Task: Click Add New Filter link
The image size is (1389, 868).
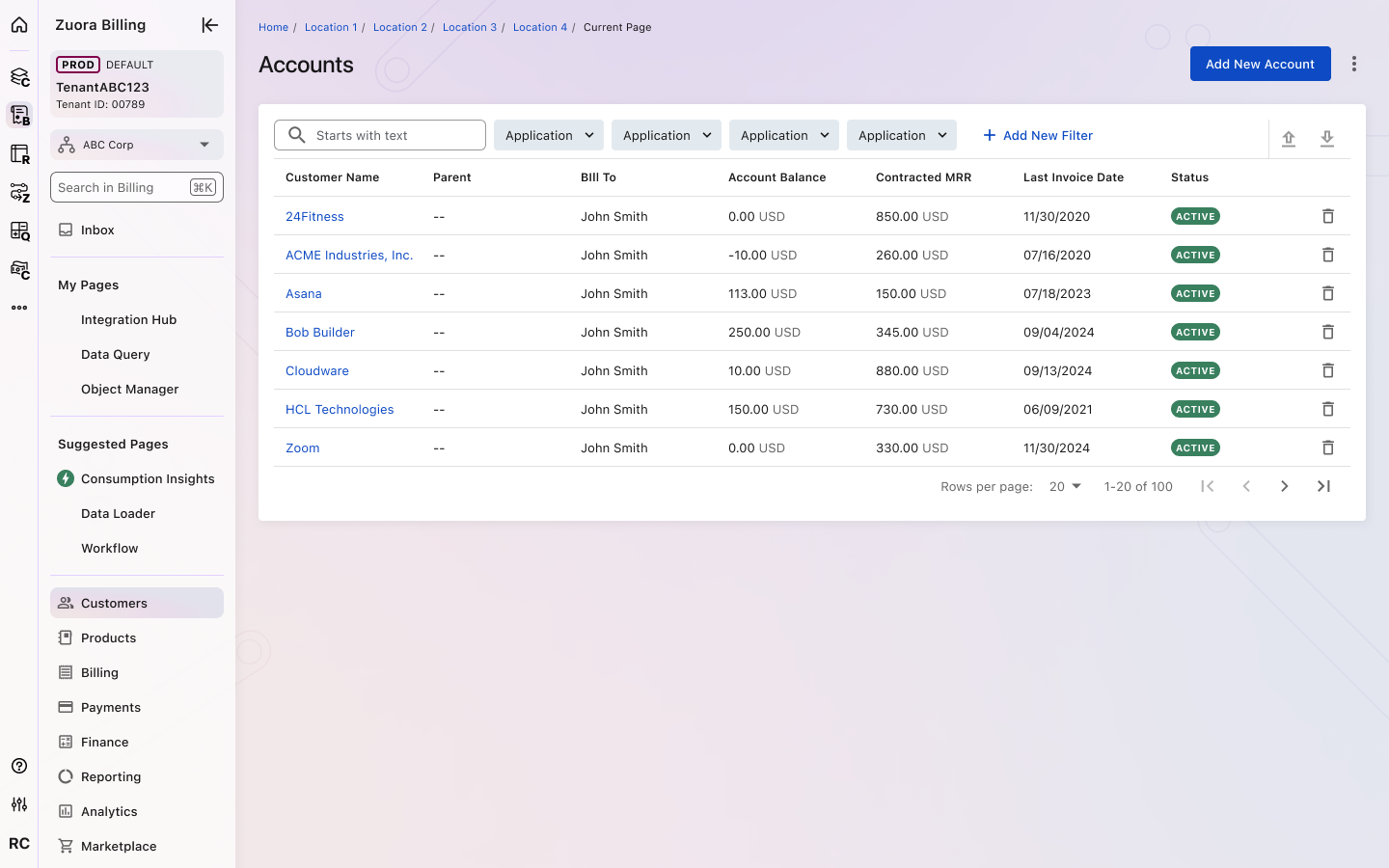Action: point(1038,135)
